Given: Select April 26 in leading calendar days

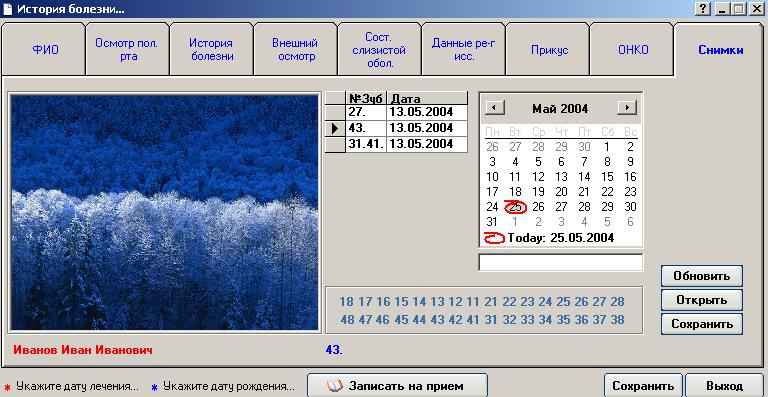Looking at the screenshot, I should (x=492, y=146).
